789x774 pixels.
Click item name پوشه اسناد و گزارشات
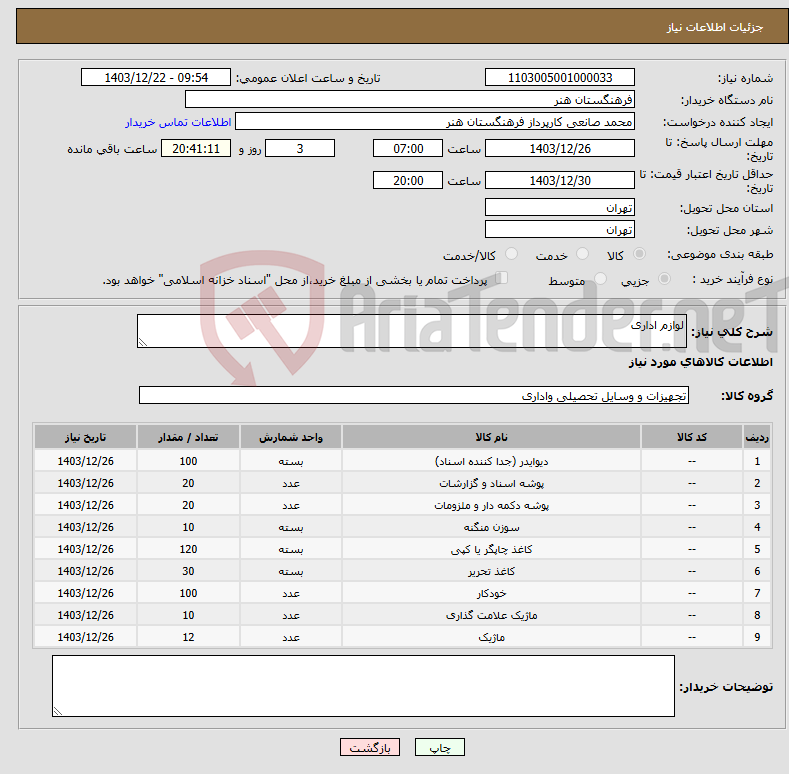[x=491, y=483]
